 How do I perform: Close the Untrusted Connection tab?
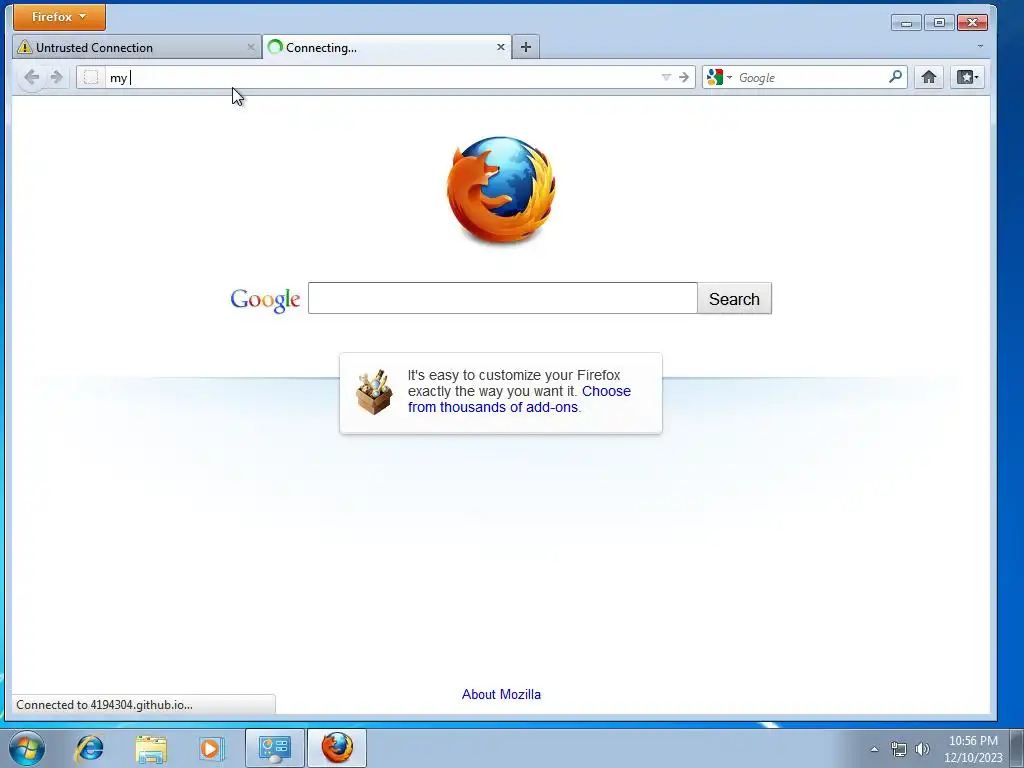coord(251,47)
